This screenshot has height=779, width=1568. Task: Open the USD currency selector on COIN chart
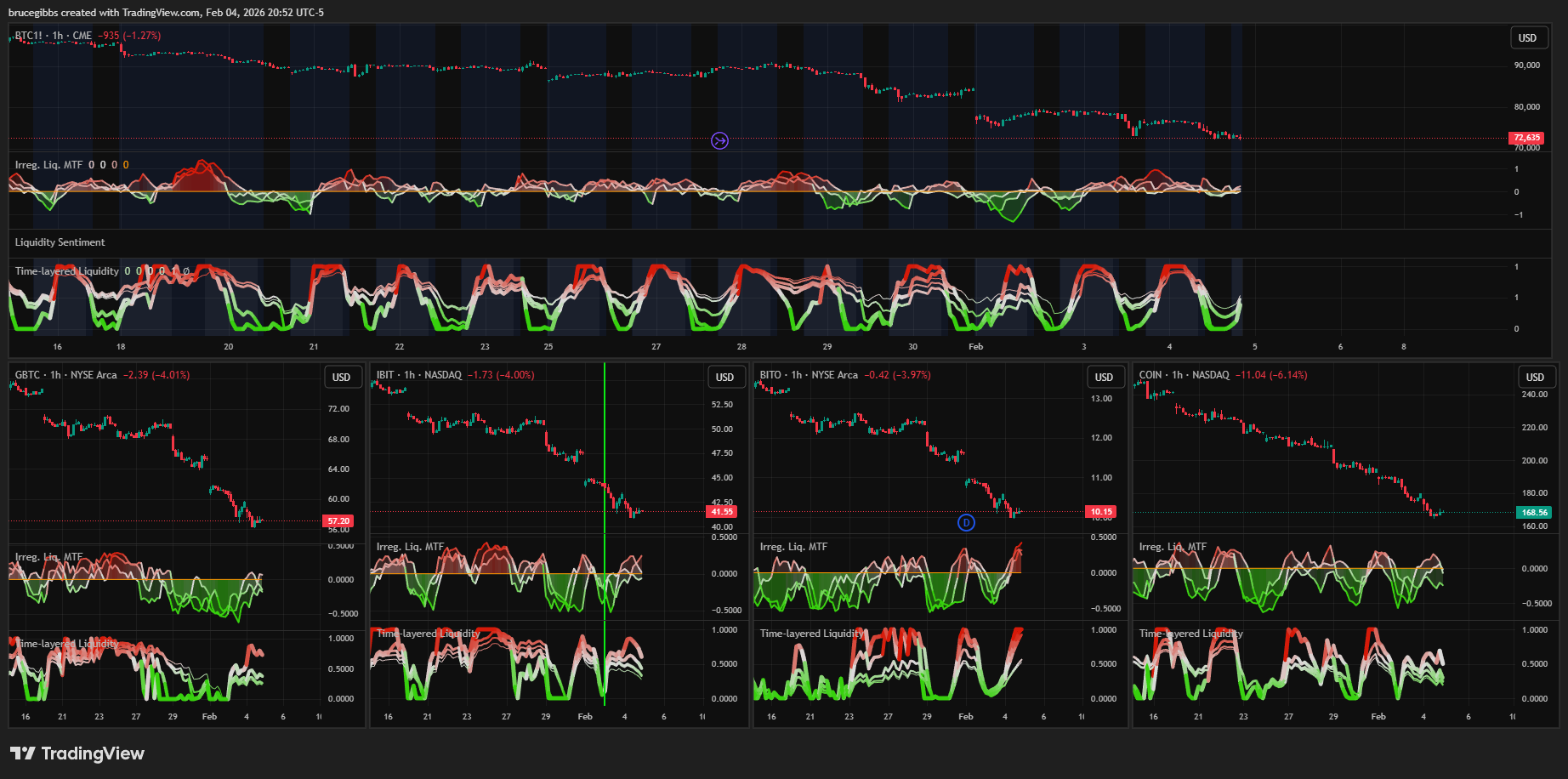point(1535,377)
